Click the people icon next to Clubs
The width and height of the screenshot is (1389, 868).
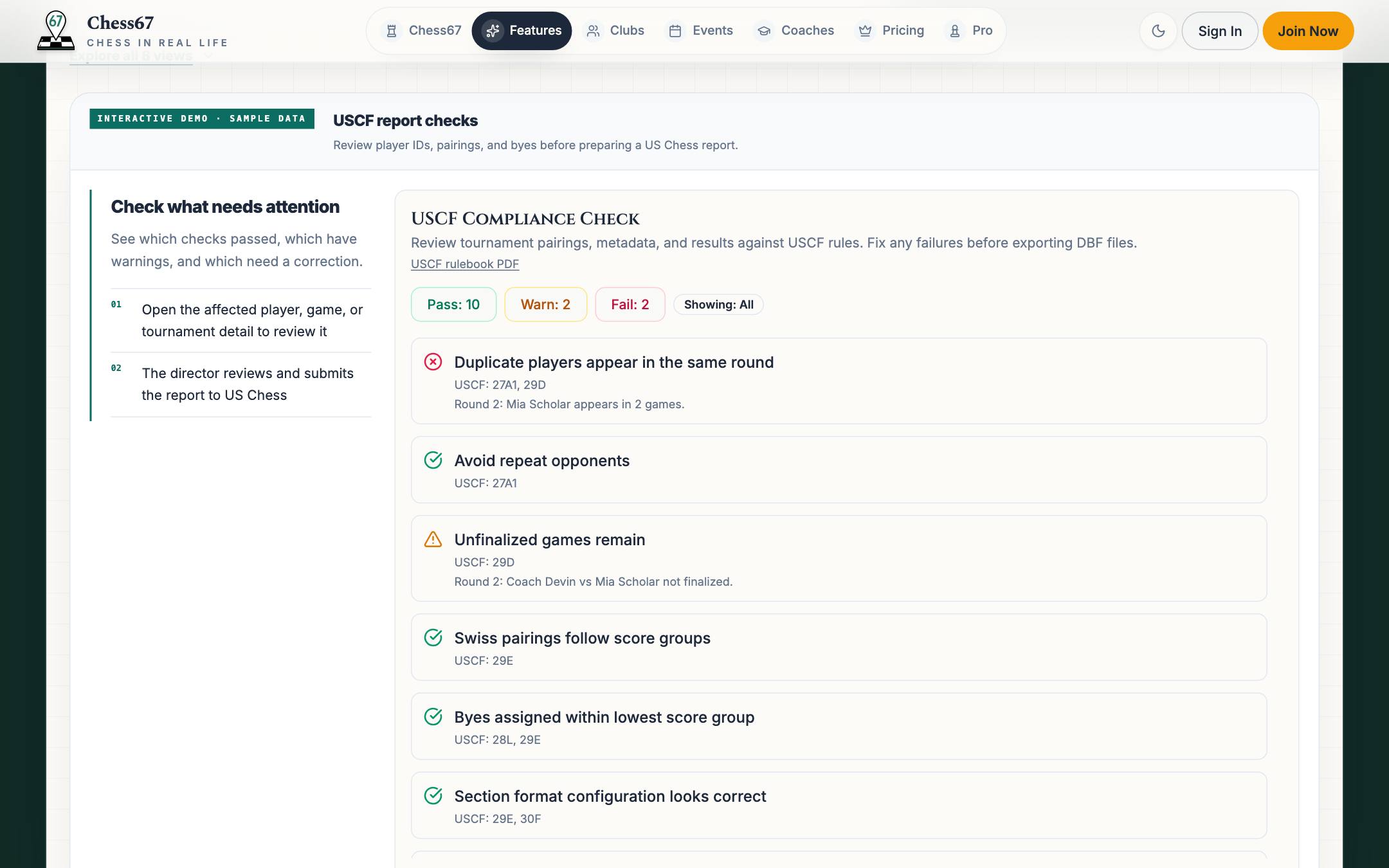pyautogui.click(x=593, y=31)
